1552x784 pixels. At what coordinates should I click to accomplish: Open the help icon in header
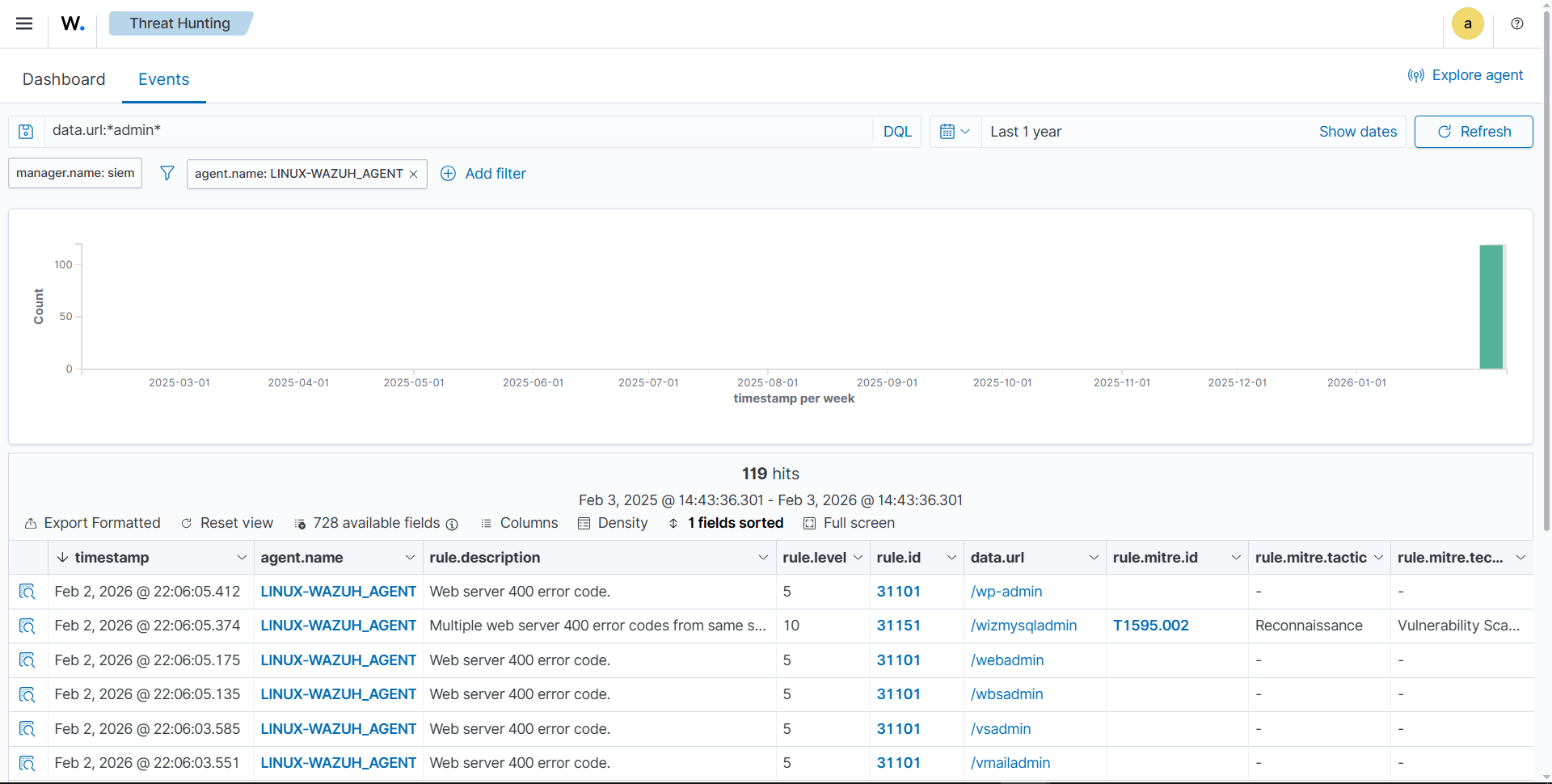(x=1517, y=23)
